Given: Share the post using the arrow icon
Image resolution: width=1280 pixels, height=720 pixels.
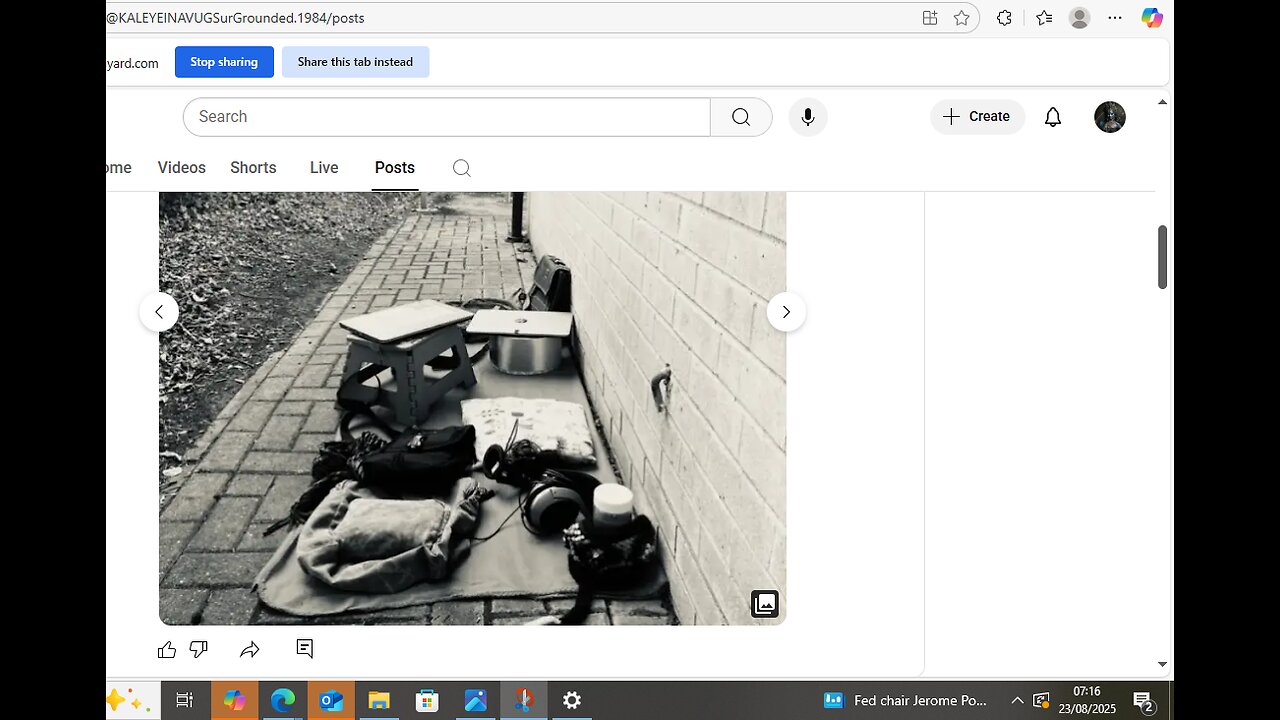Looking at the screenshot, I should (x=250, y=650).
